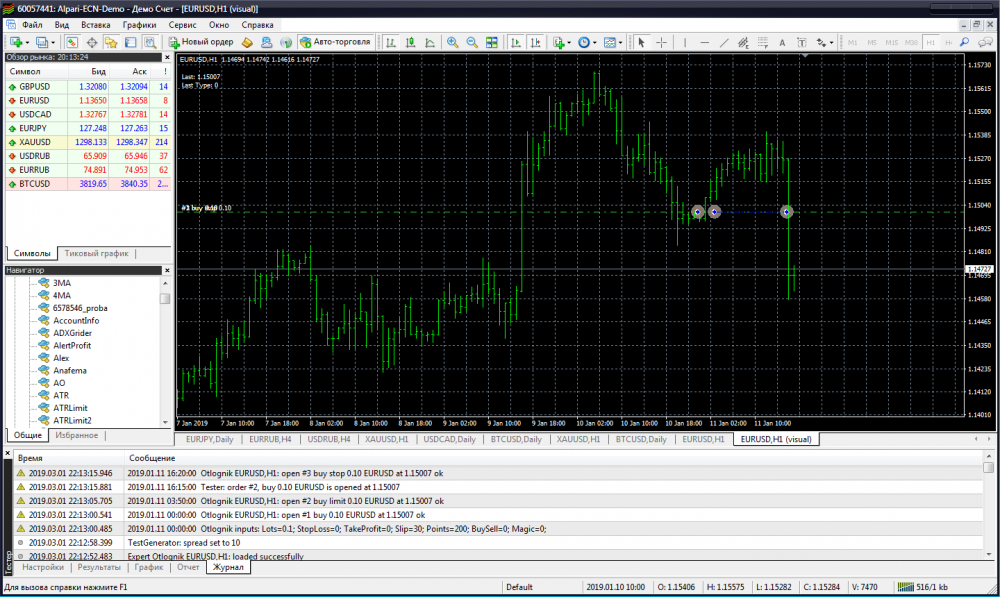The image size is (1000, 597).
Task: Open the chat bubbles icon
Action: (985, 42)
